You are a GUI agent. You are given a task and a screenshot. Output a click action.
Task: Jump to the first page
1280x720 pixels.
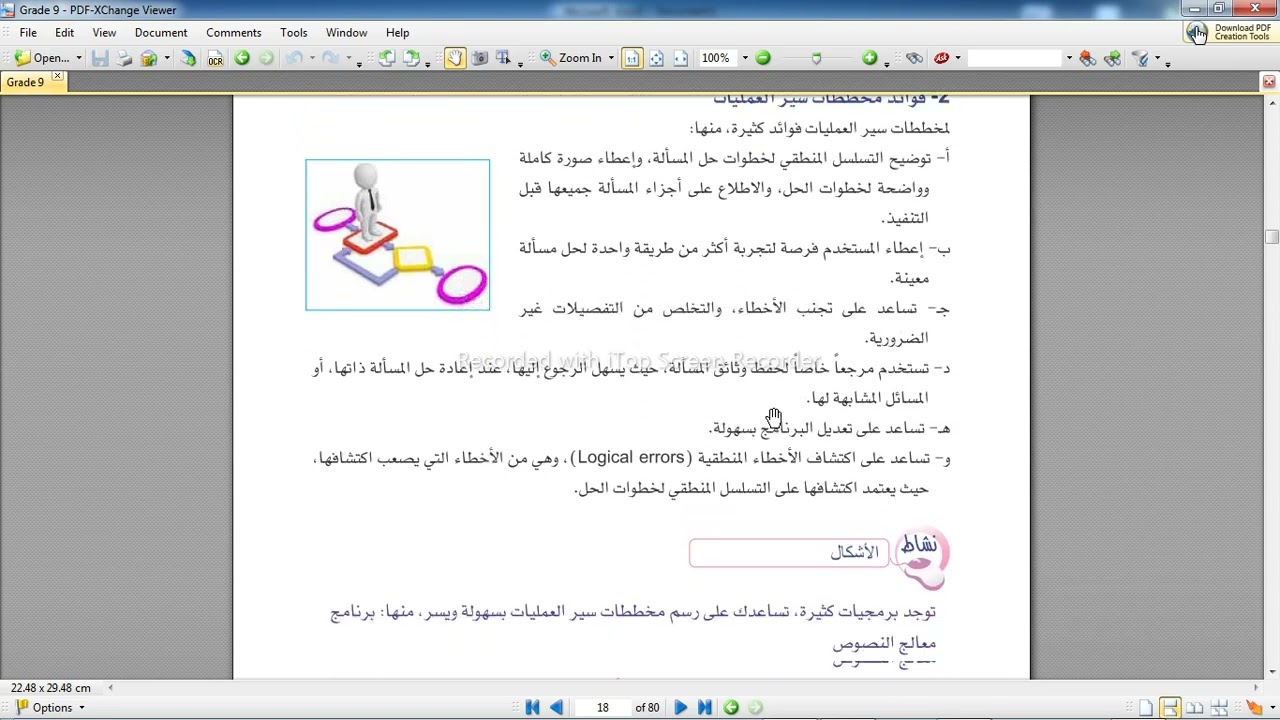pyautogui.click(x=532, y=707)
